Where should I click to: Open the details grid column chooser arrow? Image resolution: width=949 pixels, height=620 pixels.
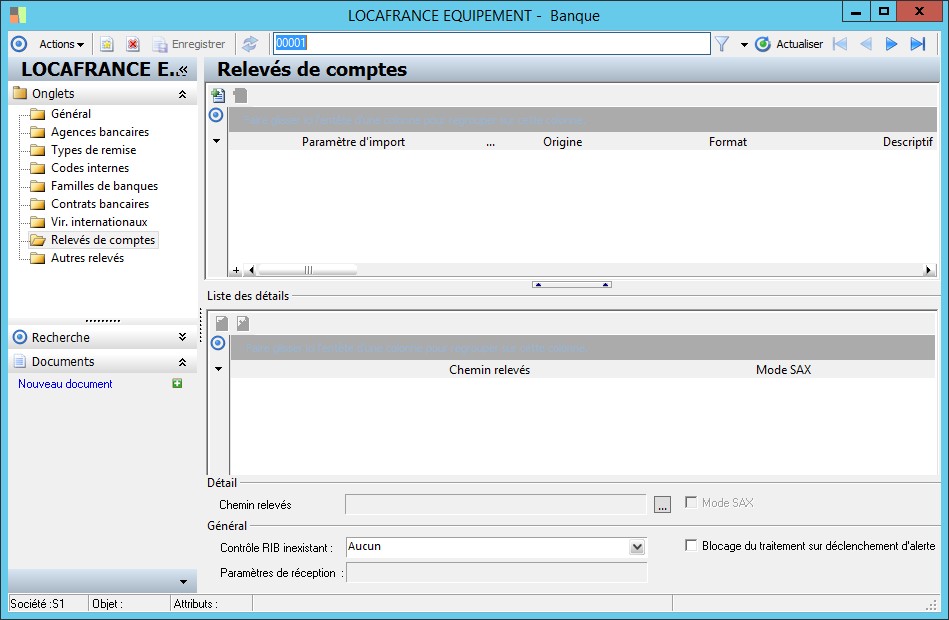coord(218,369)
